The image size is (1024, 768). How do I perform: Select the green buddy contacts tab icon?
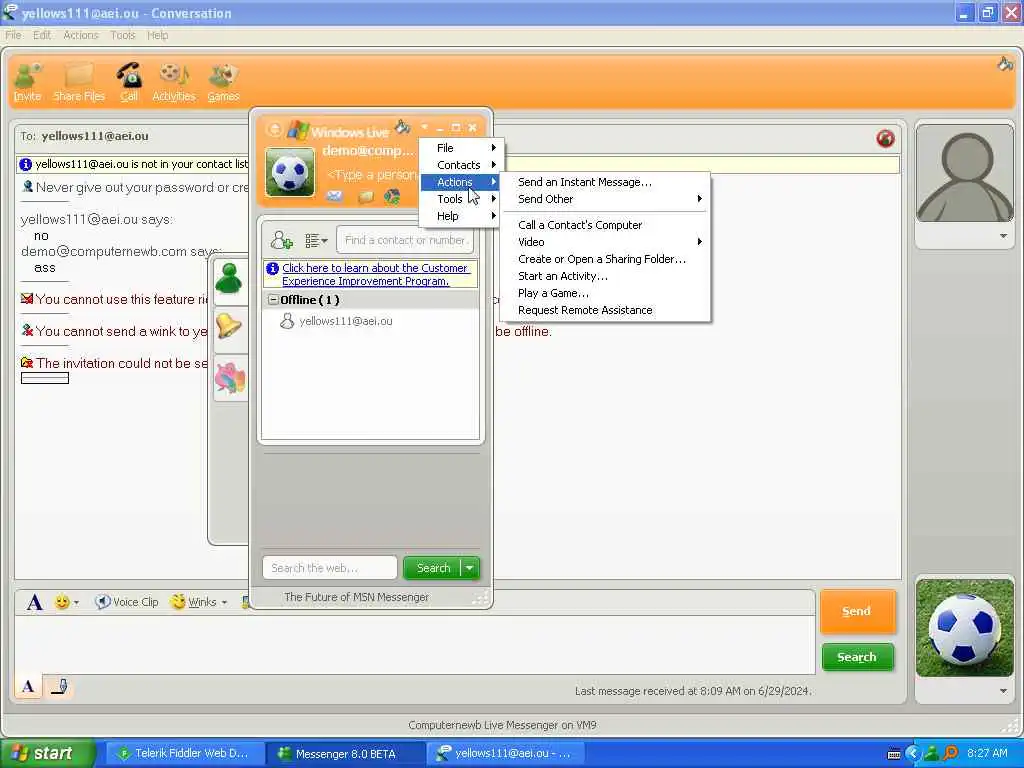click(229, 278)
